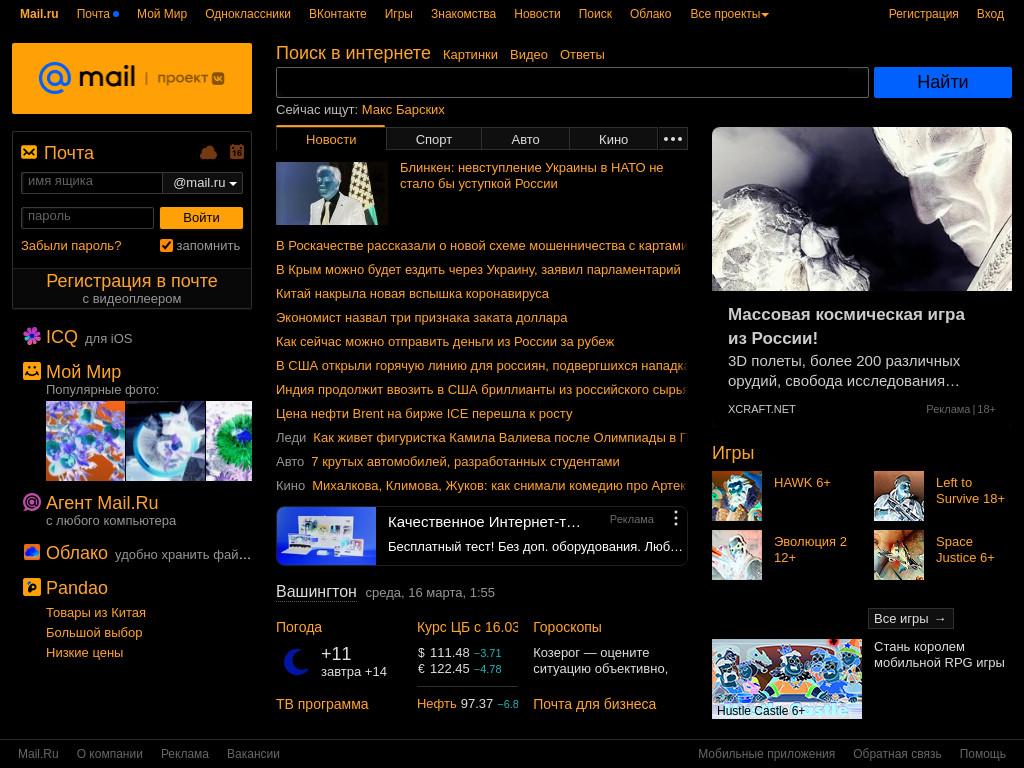The image size is (1024, 768).
Task: Open the Blinken news thumbnail
Action: tap(332, 193)
